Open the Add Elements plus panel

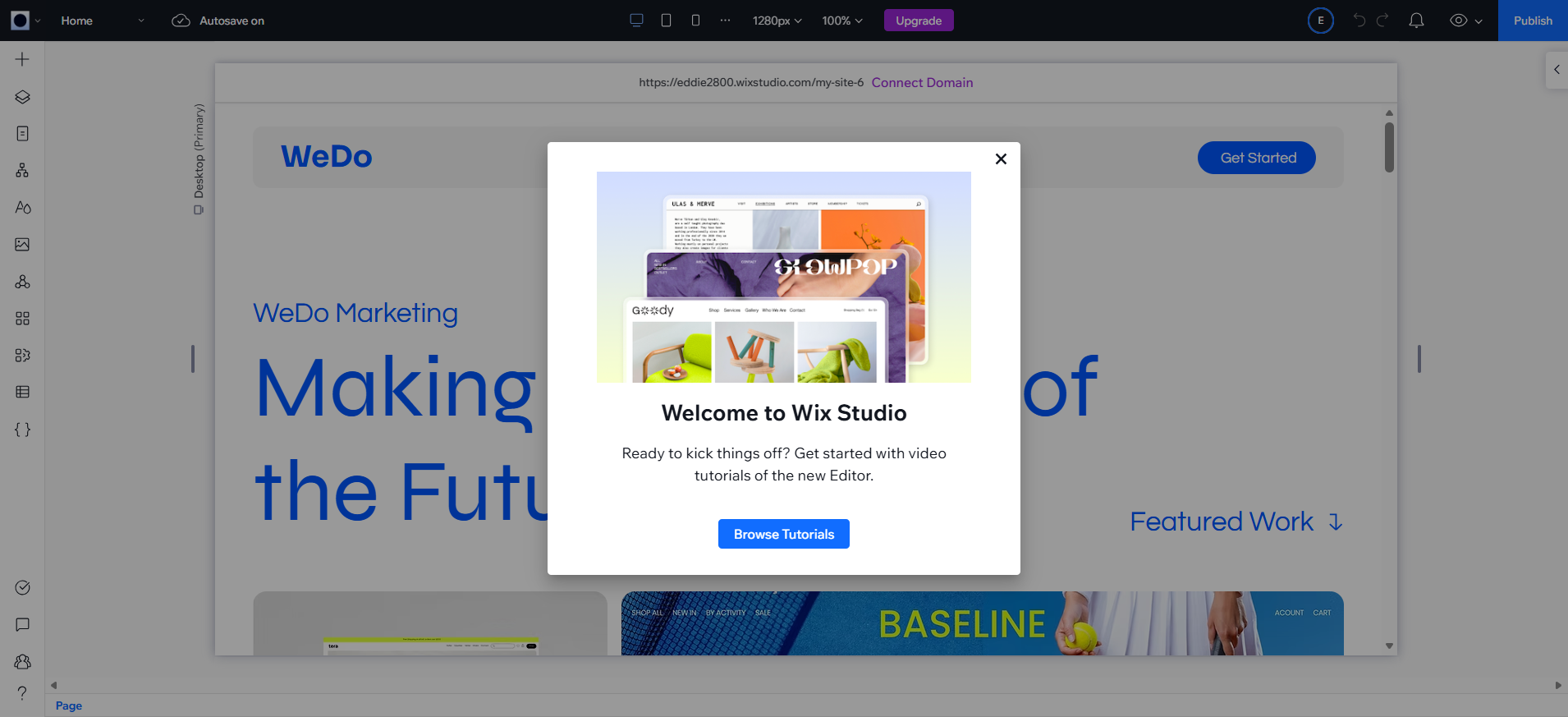22,59
